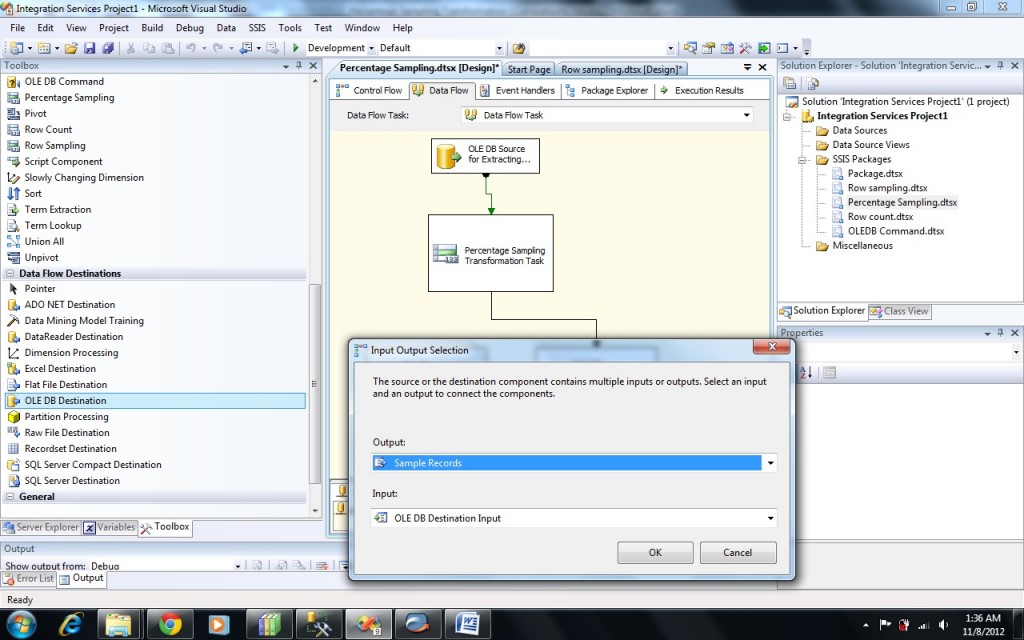The image size is (1024, 640).
Task: Toggle auto-hide pin on Toolbox panel
Action: coord(298,66)
